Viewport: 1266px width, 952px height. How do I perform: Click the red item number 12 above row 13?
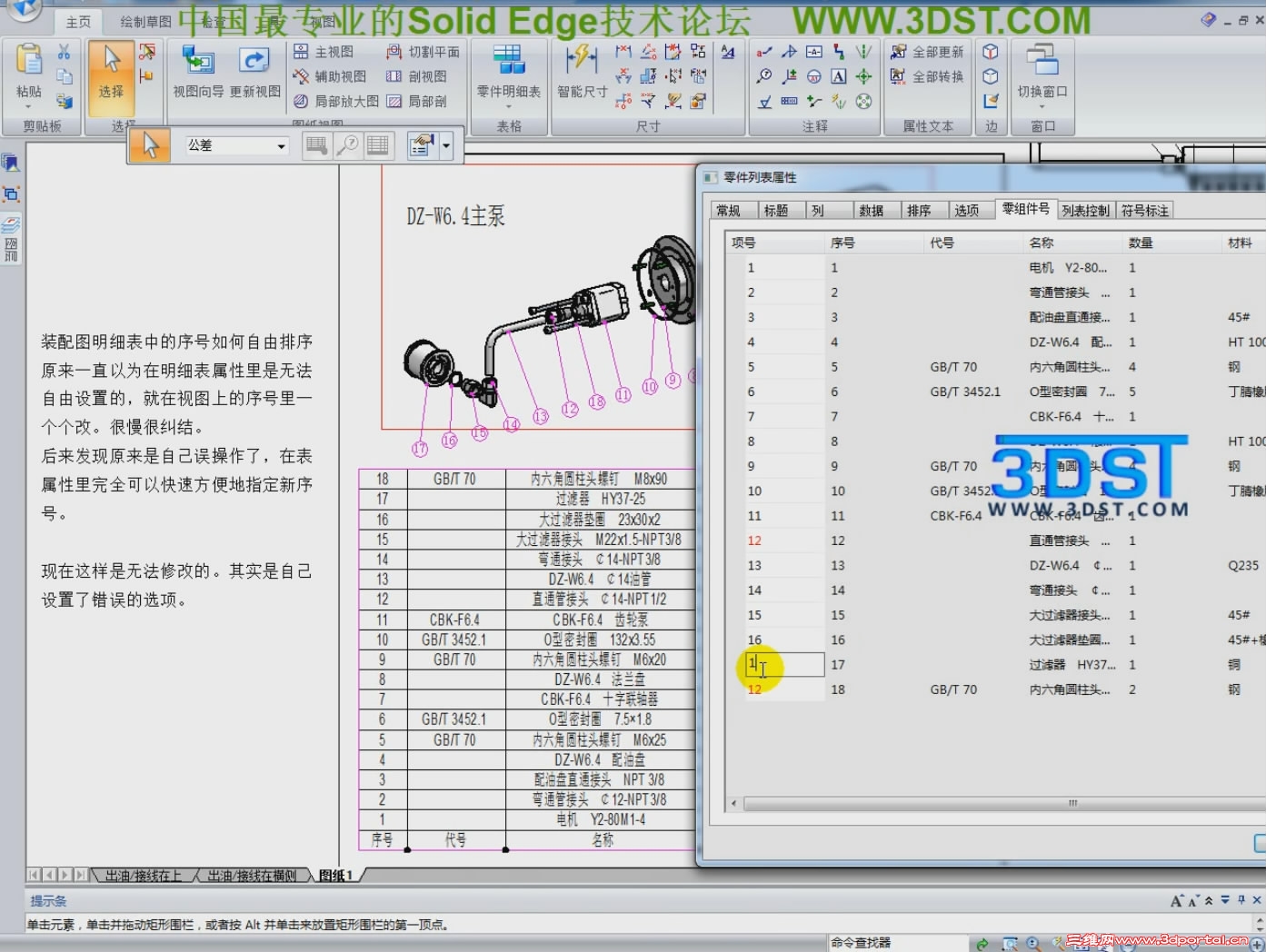(x=754, y=540)
